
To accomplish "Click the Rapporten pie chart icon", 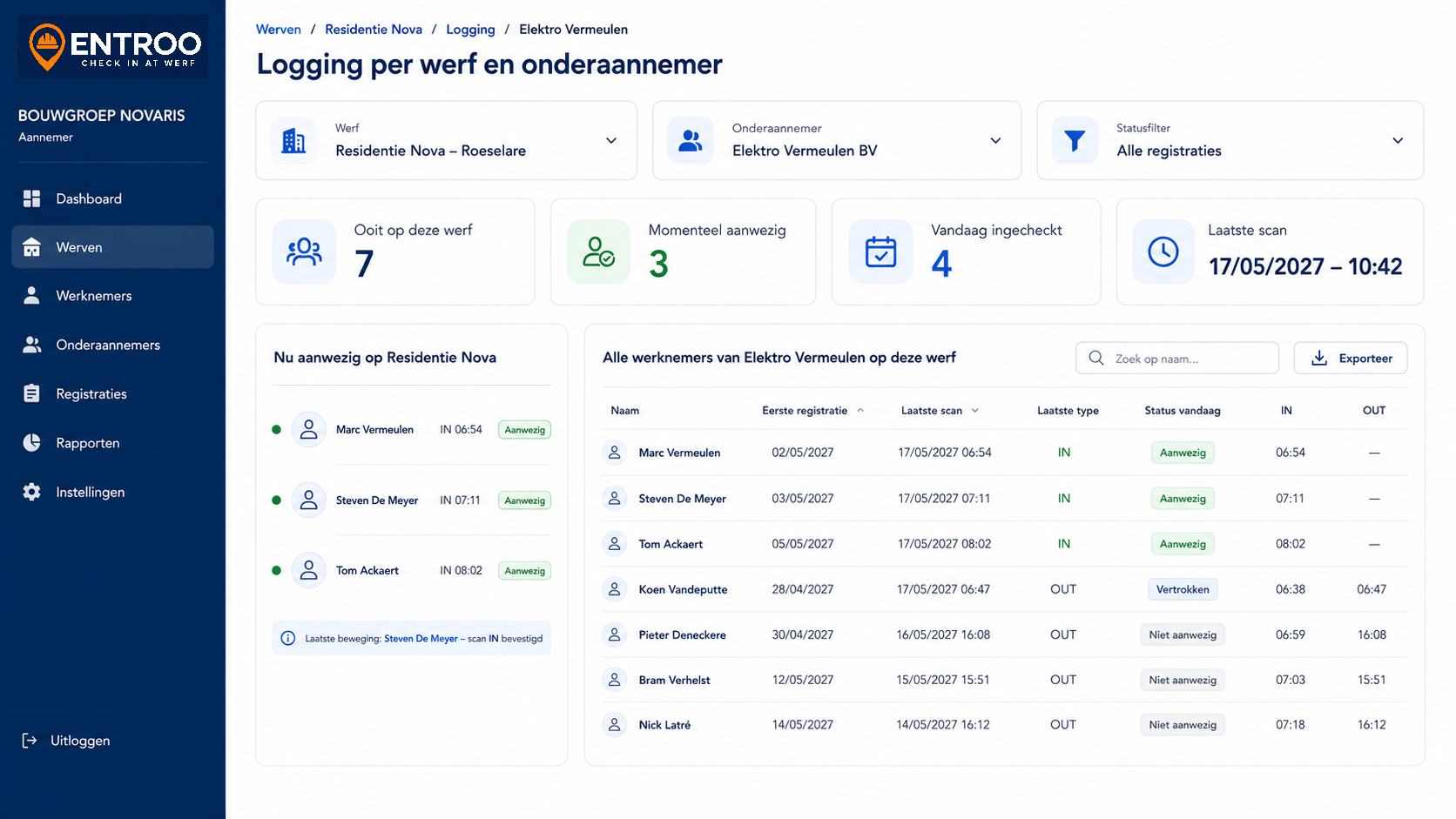I will [x=32, y=443].
